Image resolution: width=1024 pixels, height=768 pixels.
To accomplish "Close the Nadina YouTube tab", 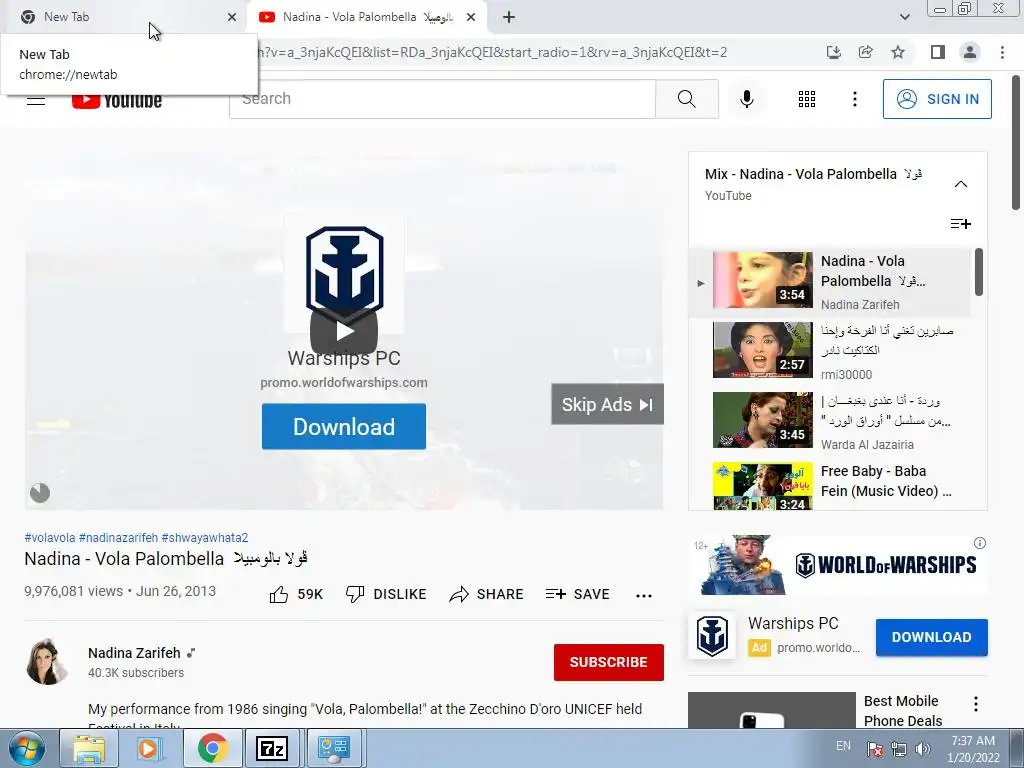I will [x=471, y=17].
